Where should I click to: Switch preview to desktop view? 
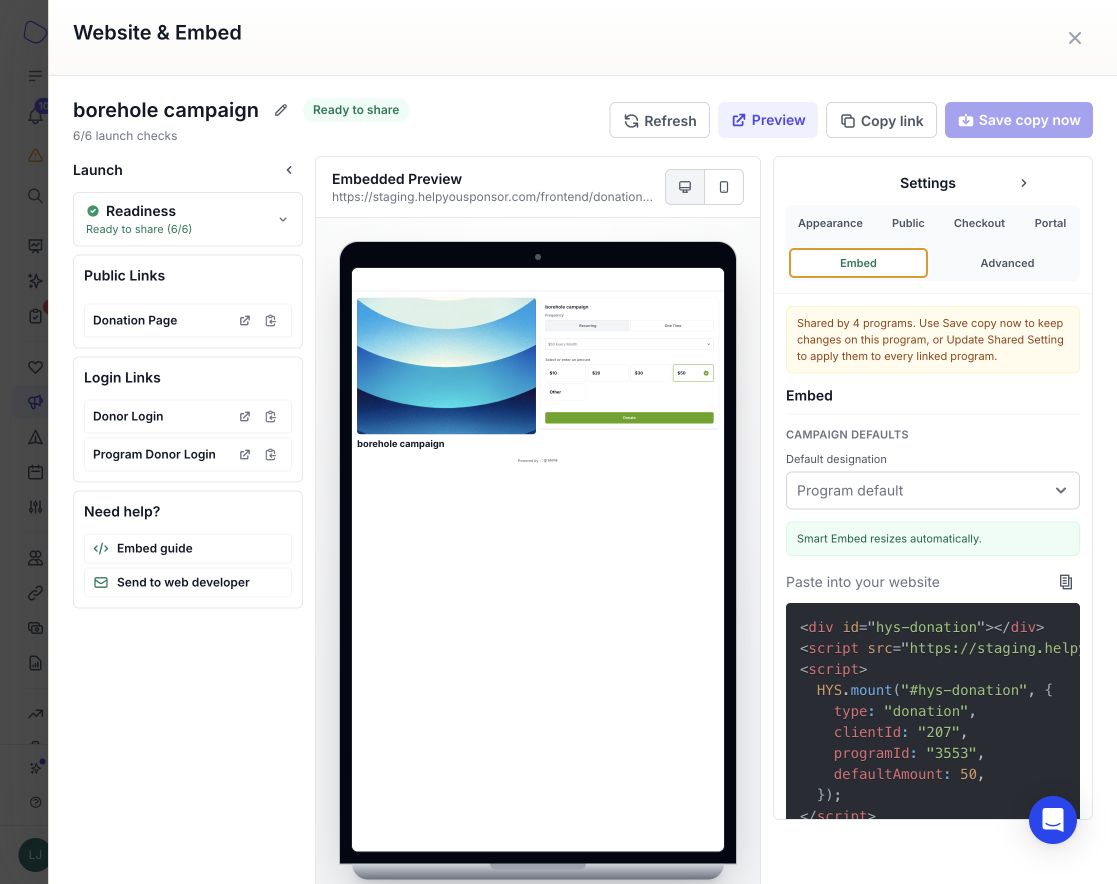pyautogui.click(x=685, y=187)
